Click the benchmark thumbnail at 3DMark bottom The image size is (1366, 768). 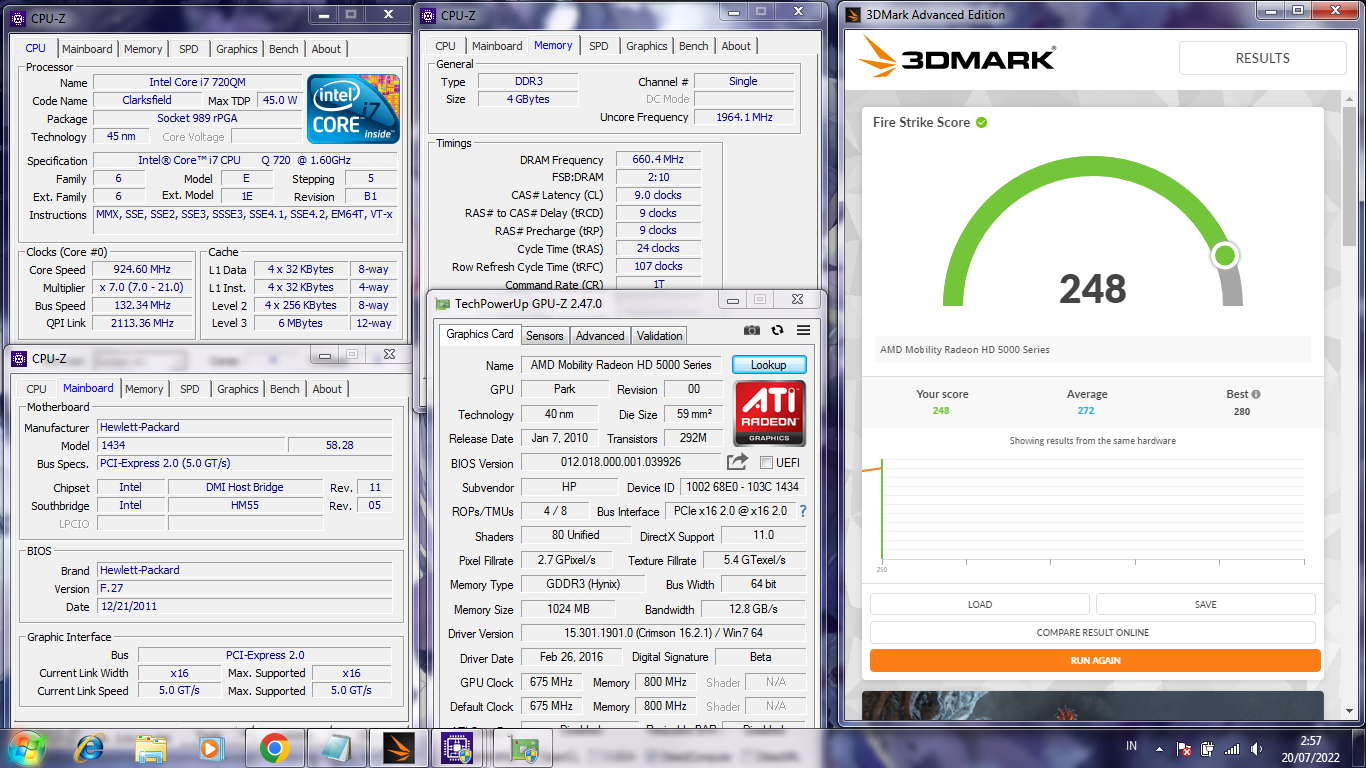point(1092,705)
